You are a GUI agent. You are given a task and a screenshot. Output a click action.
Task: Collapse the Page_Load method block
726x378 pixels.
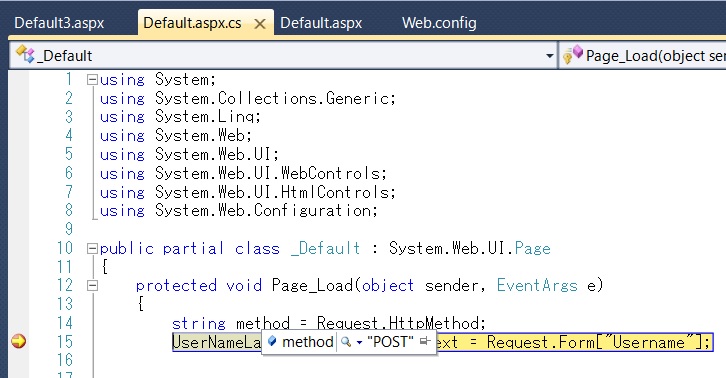coord(92,285)
